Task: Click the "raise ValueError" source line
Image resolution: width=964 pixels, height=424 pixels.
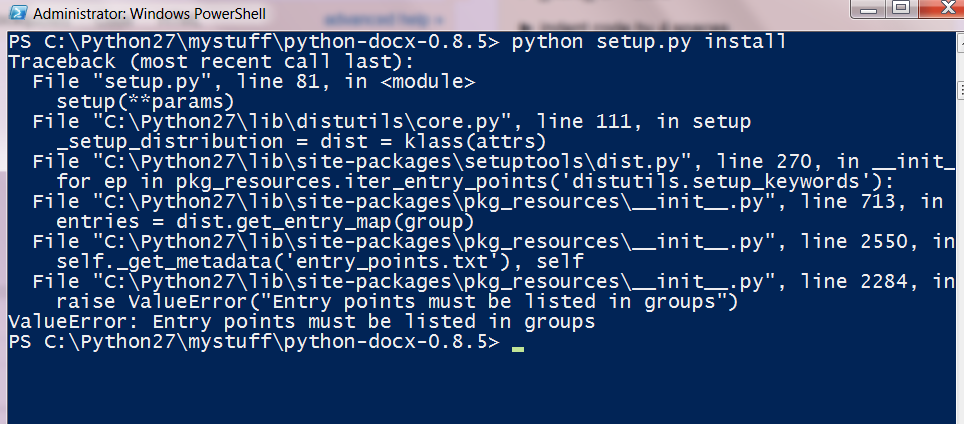Action: (x=395, y=302)
